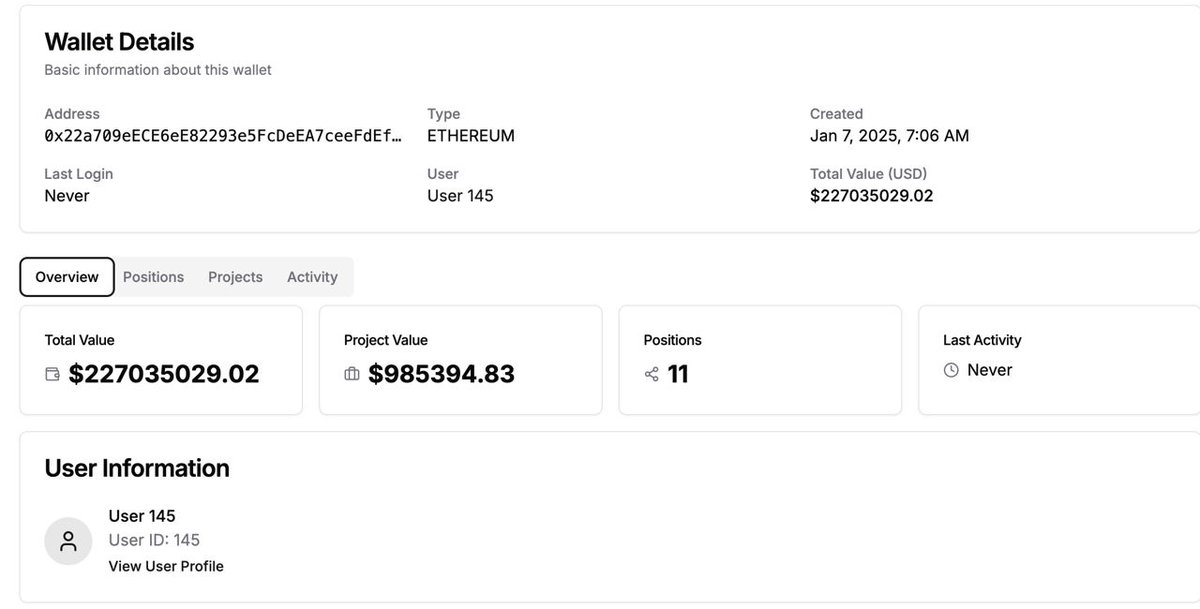The image size is (1200, 609).
Task: Go to the Activity tab
Action: [312, 277]
